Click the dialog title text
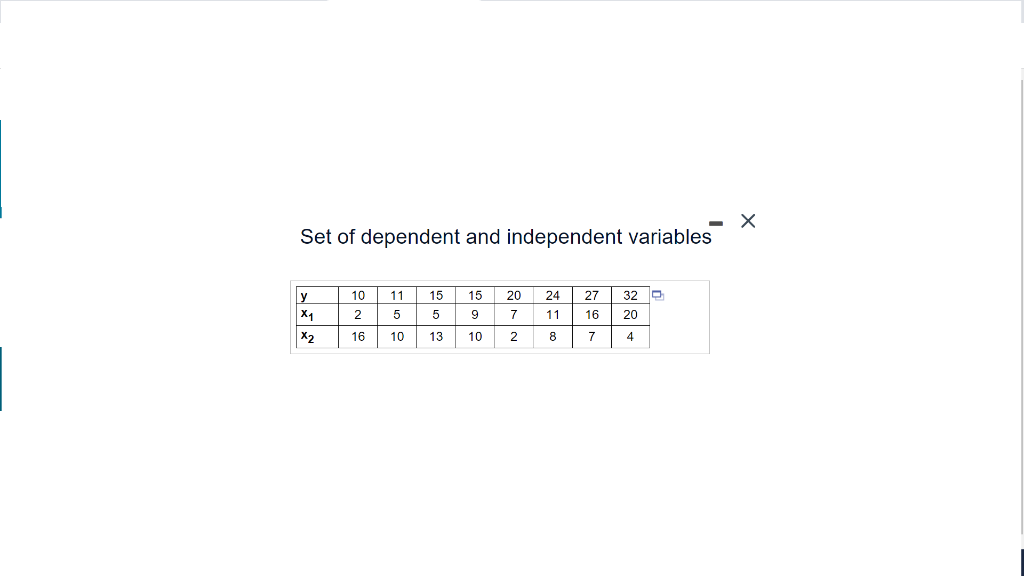The height and width of the screenshot is (576, 1024). click(505, 237)
